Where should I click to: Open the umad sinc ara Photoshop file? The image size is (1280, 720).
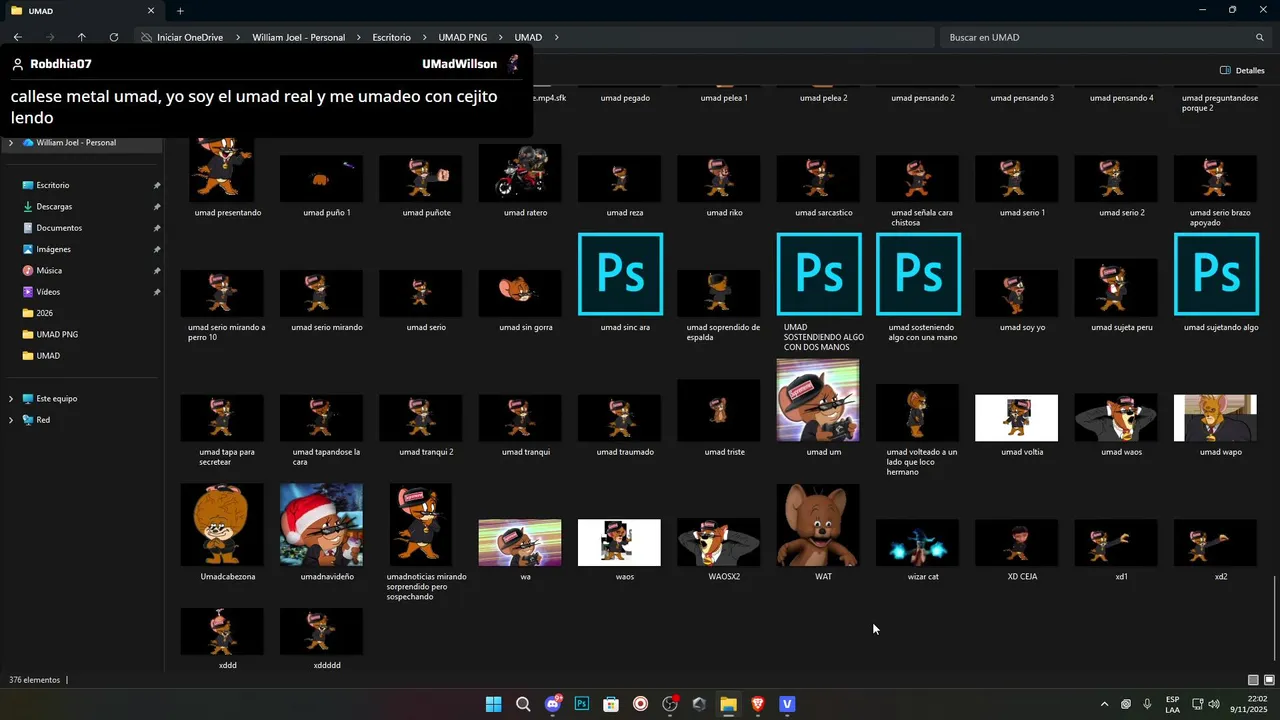(620, 274)
